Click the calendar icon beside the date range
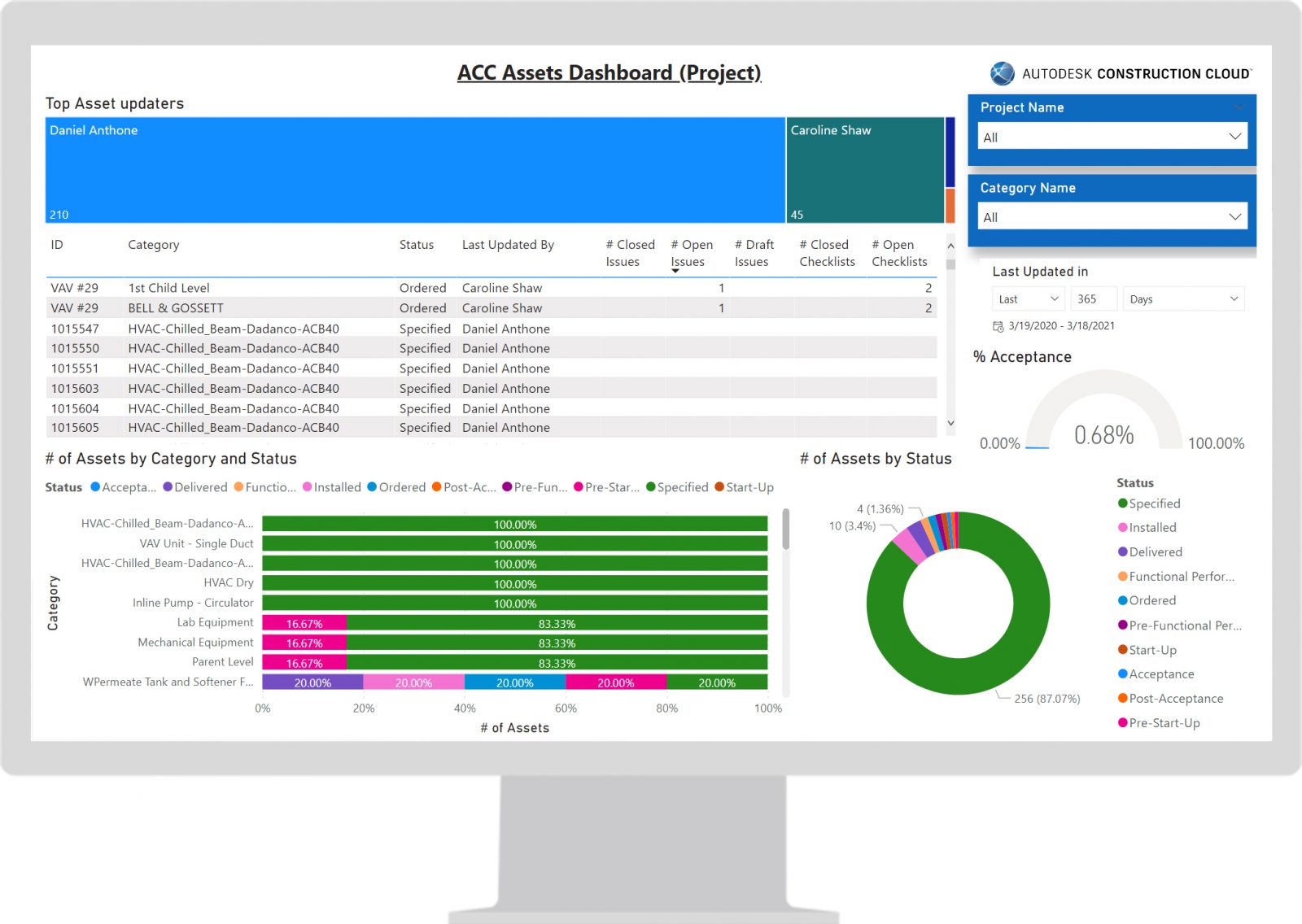1302x924 pixels. [x=997, y=325]
